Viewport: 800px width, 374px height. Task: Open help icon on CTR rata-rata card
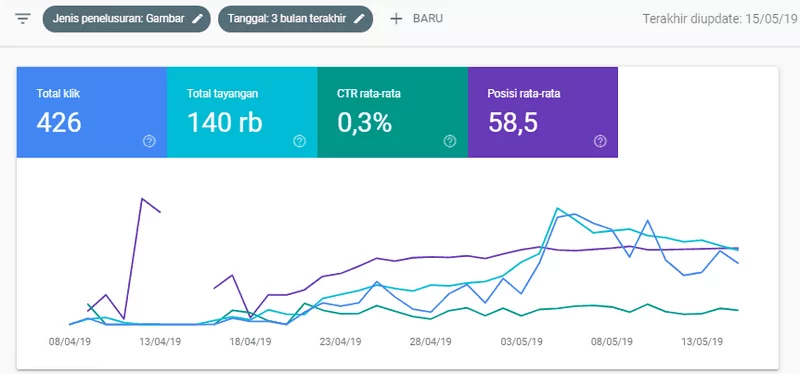click(449, 141)
